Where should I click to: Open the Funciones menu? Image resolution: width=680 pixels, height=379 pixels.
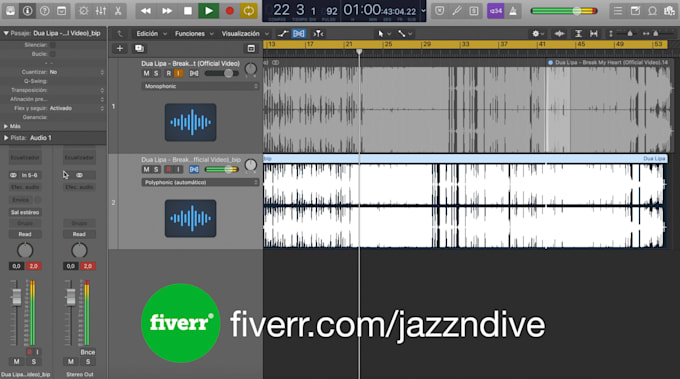point(194,33)
